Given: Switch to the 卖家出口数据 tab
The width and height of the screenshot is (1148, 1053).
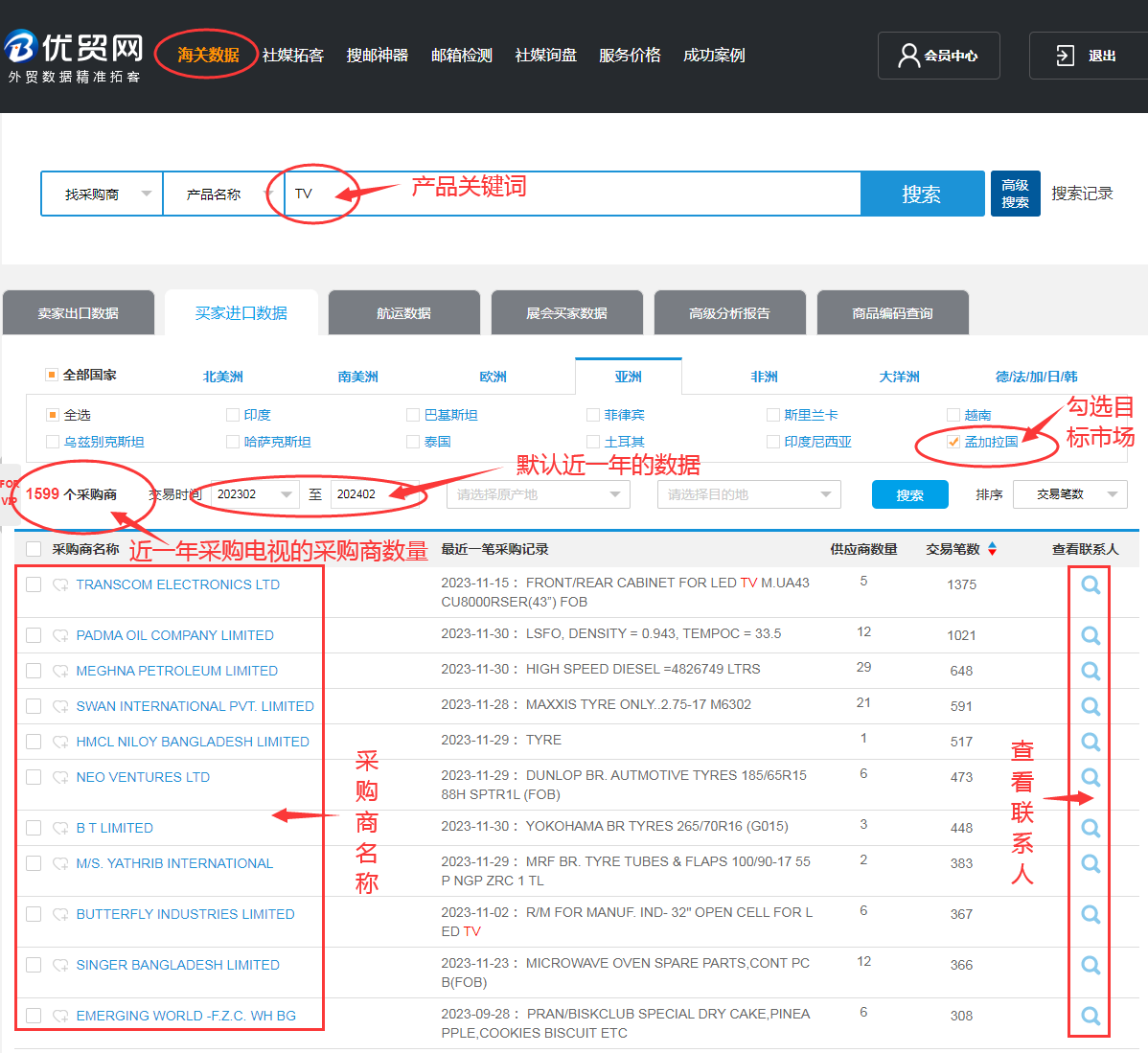Looking at the screenshot, I should pos(79,313).
